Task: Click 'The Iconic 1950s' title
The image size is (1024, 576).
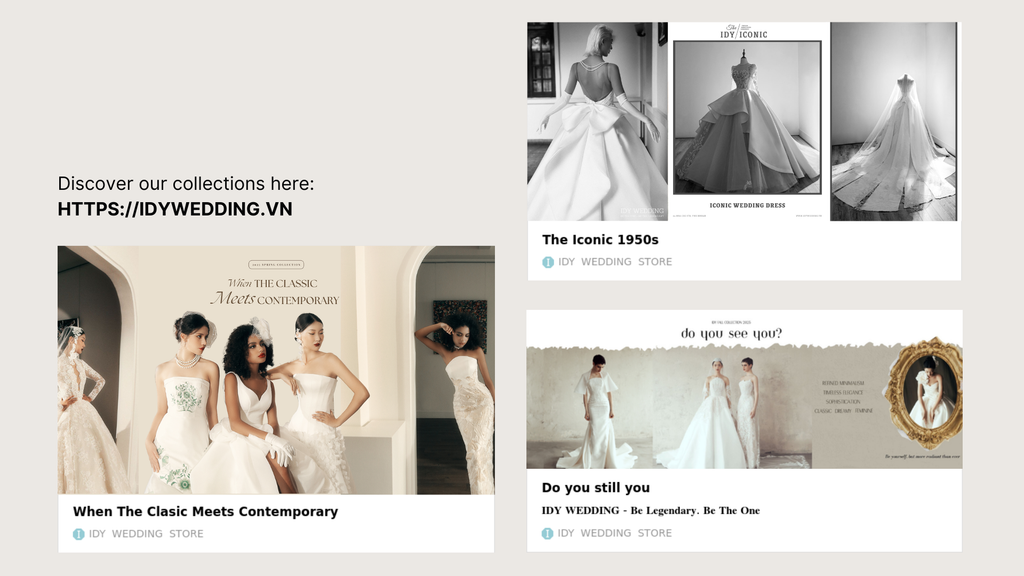Action: pos(600,240)
